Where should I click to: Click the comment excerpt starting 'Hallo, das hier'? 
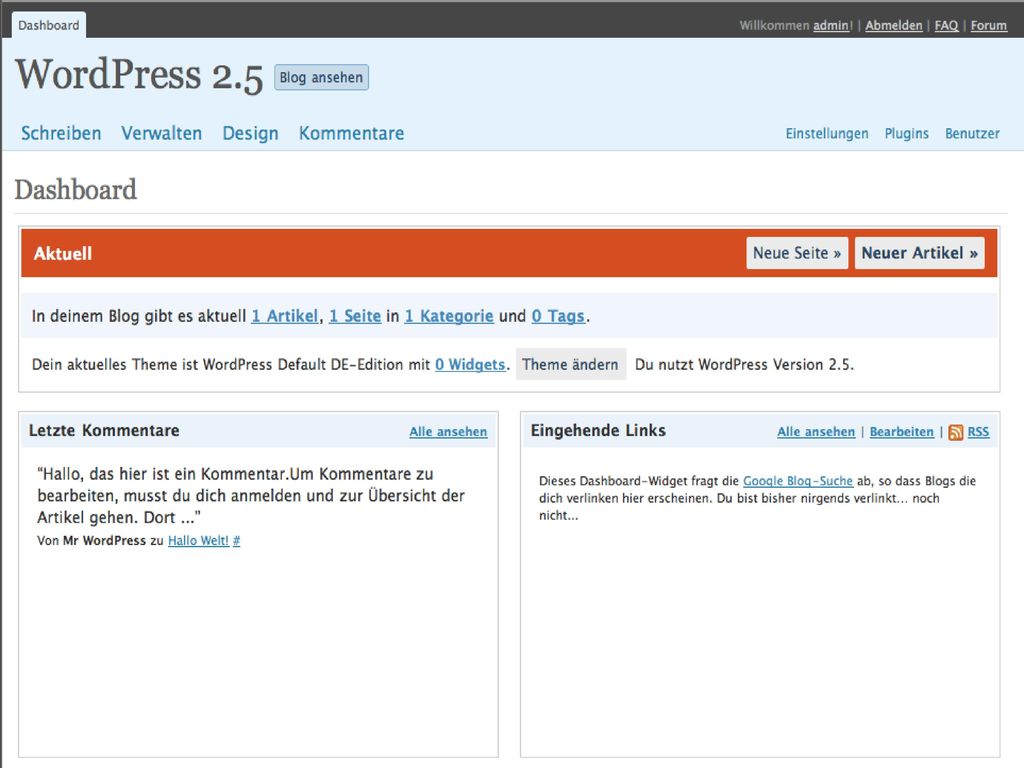coord(251,496)
